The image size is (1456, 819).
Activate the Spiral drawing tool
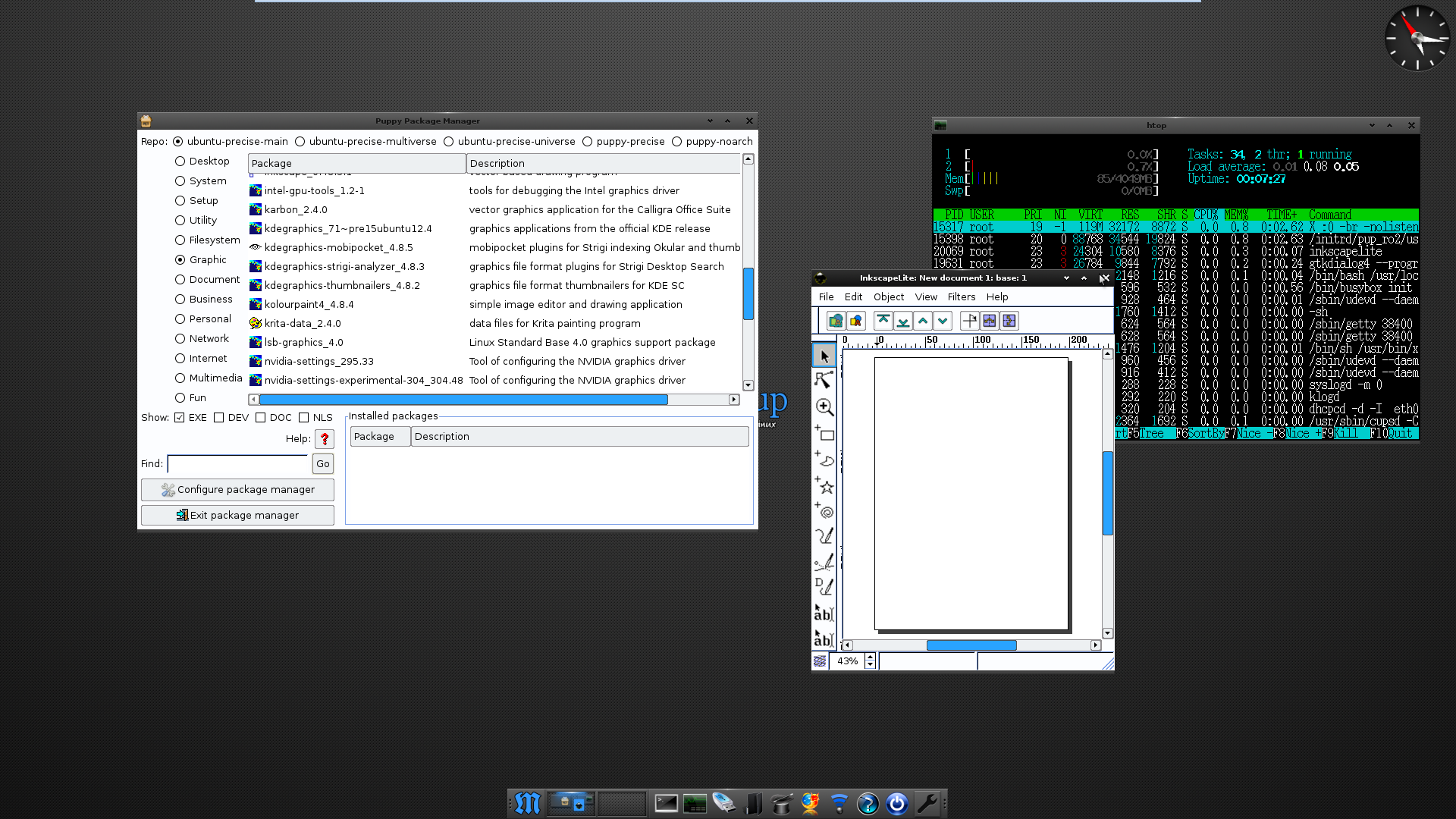coord(824,511)
